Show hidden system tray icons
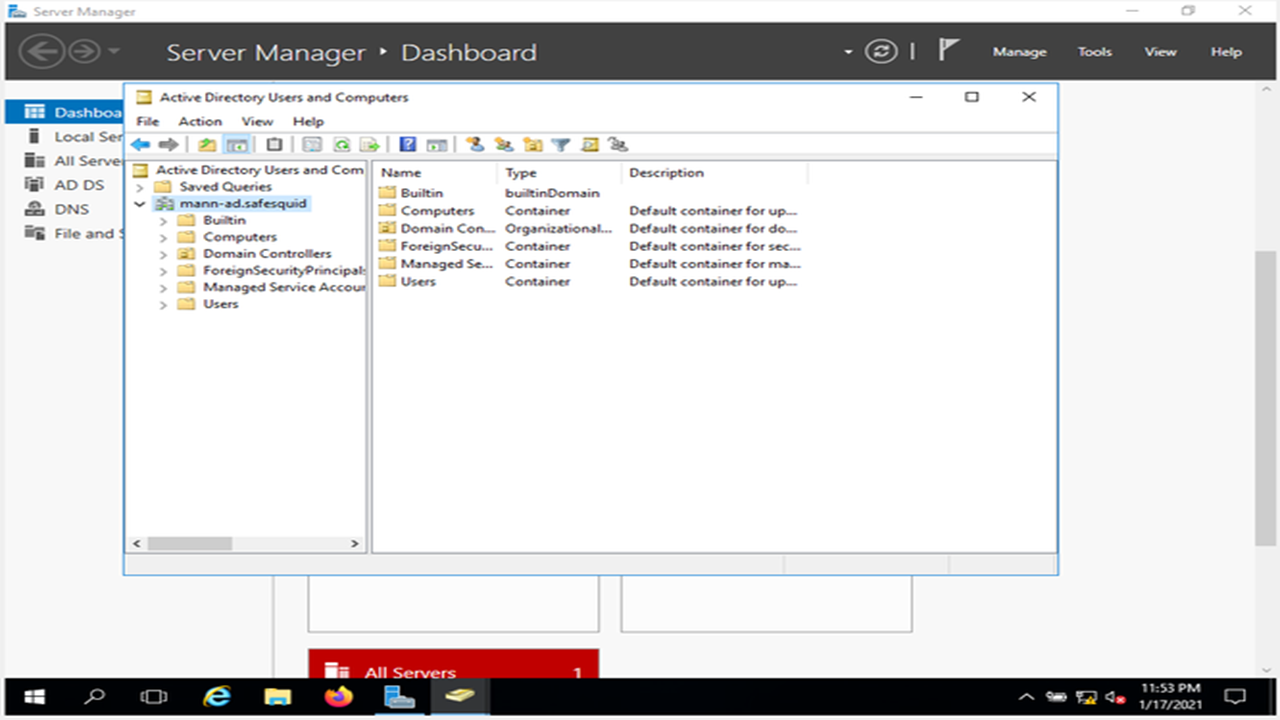The image size is (1280, 720). [1026, 696]
